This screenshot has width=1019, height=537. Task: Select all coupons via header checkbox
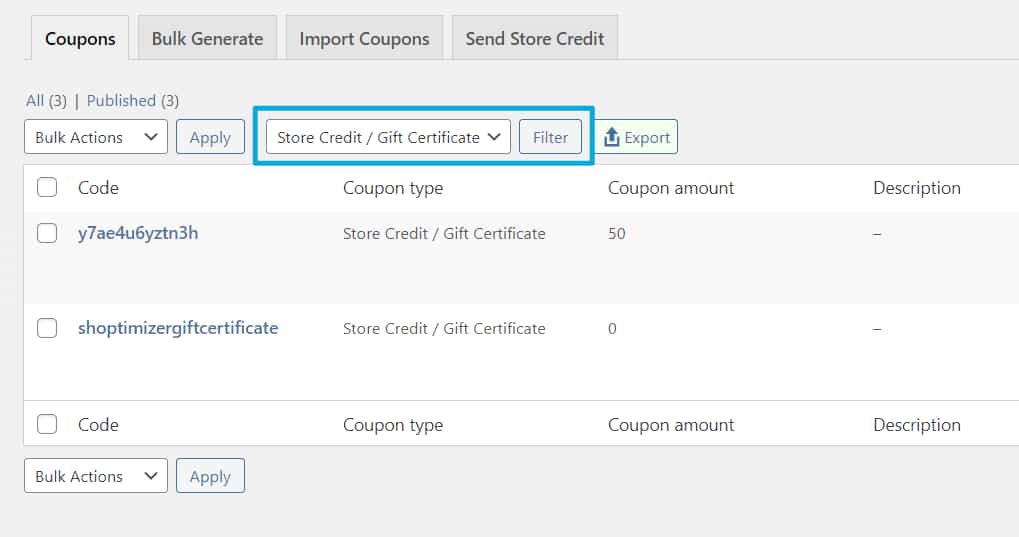click(x=47, y=188)
